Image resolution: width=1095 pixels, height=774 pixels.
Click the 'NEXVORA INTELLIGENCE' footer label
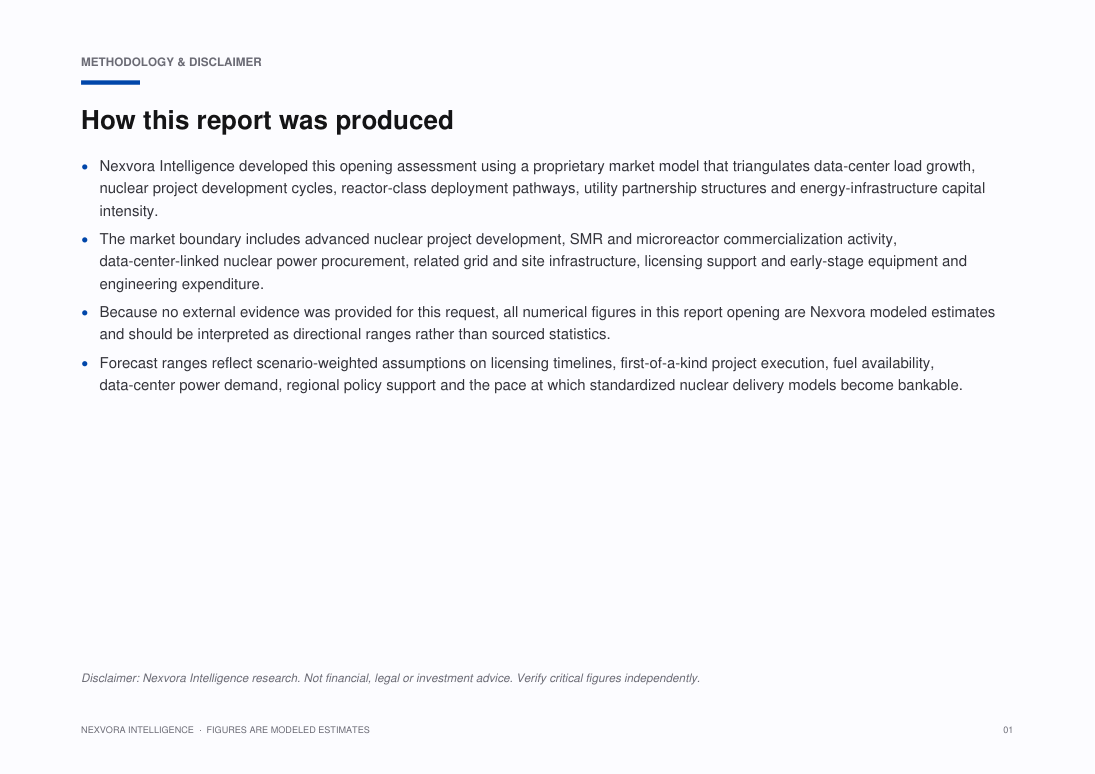click(137, 730)
